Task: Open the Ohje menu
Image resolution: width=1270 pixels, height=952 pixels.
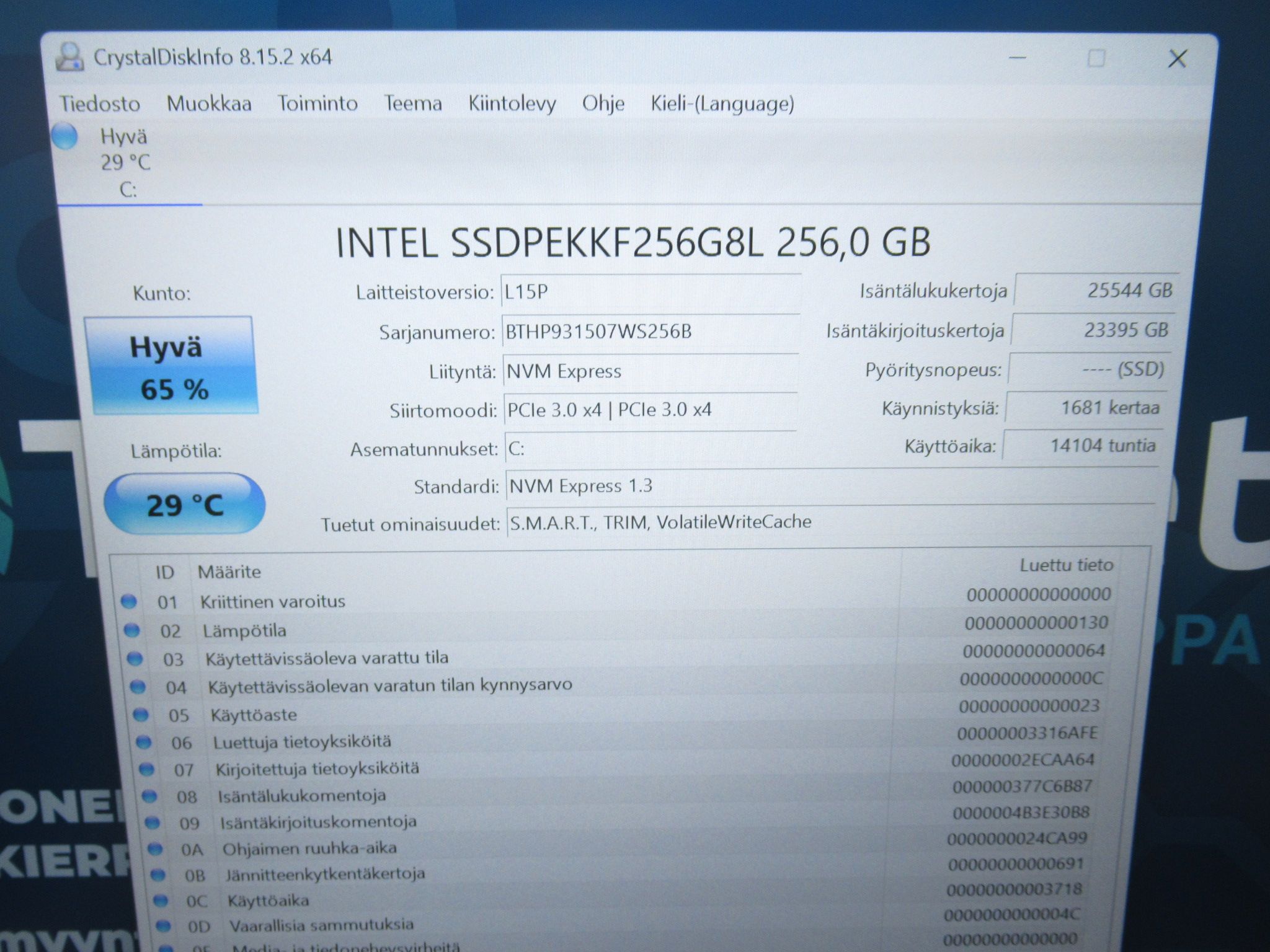Action: (603, 104)
